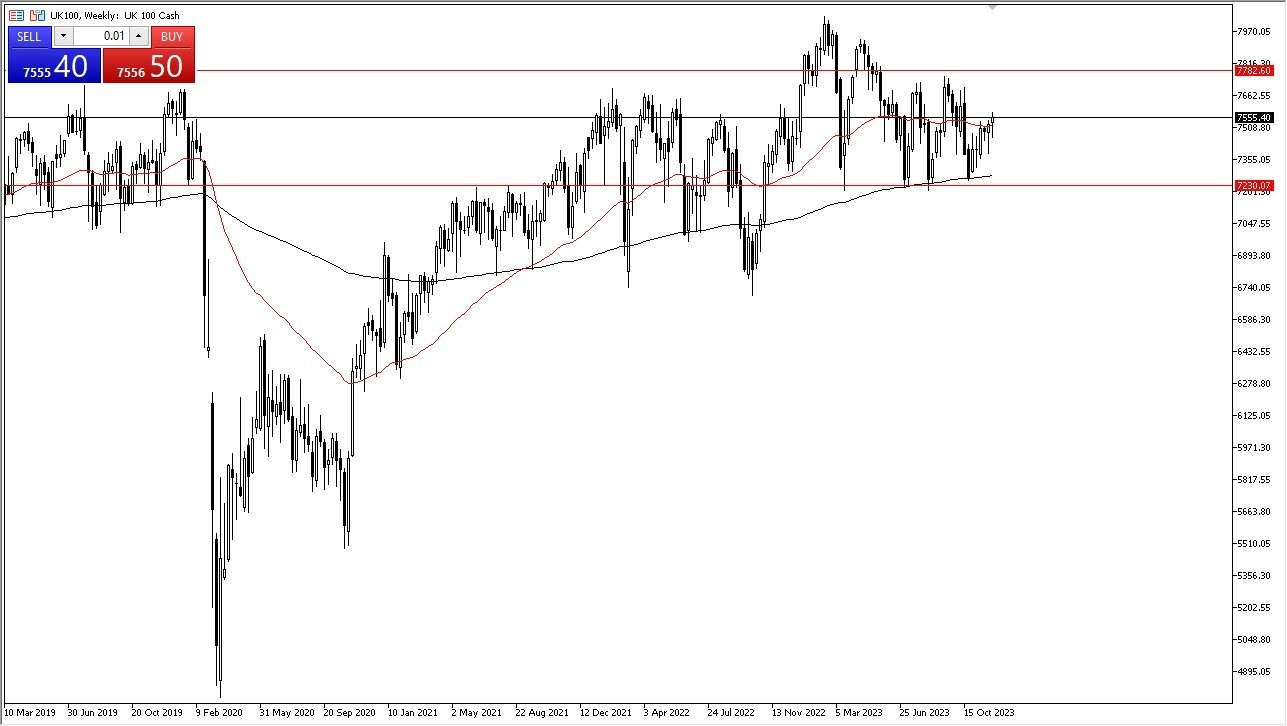The height and width of the screenshot is (726, 1287).
Task: Select the current price label 7555.40
Action: (x=1252, y=117)
